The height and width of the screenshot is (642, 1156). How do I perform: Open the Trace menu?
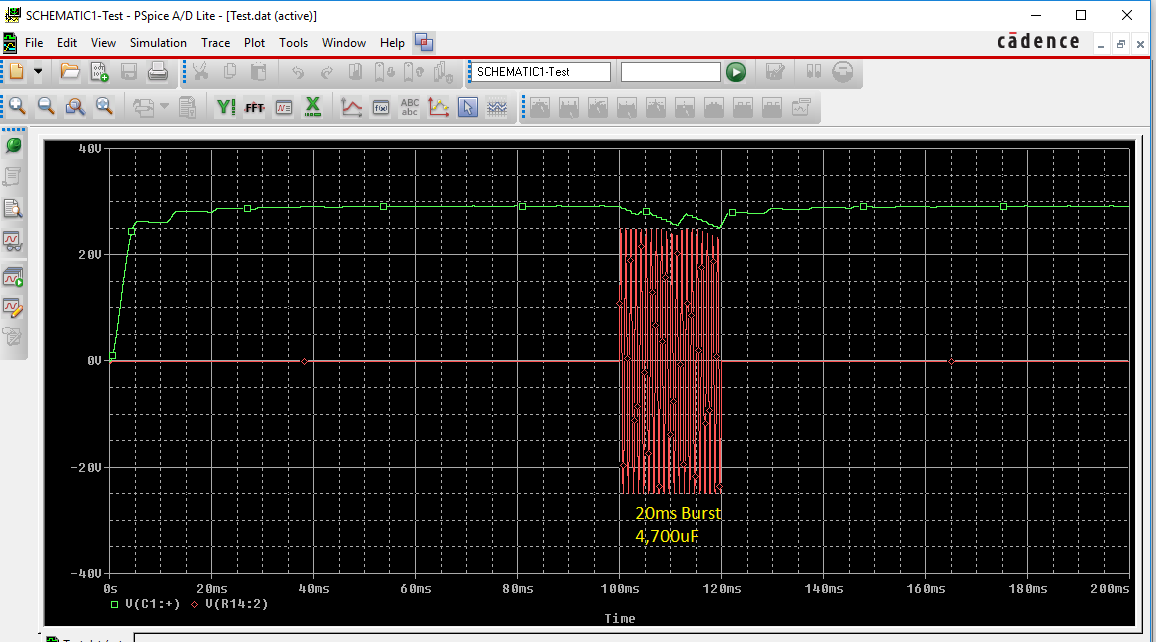[216, 43]
